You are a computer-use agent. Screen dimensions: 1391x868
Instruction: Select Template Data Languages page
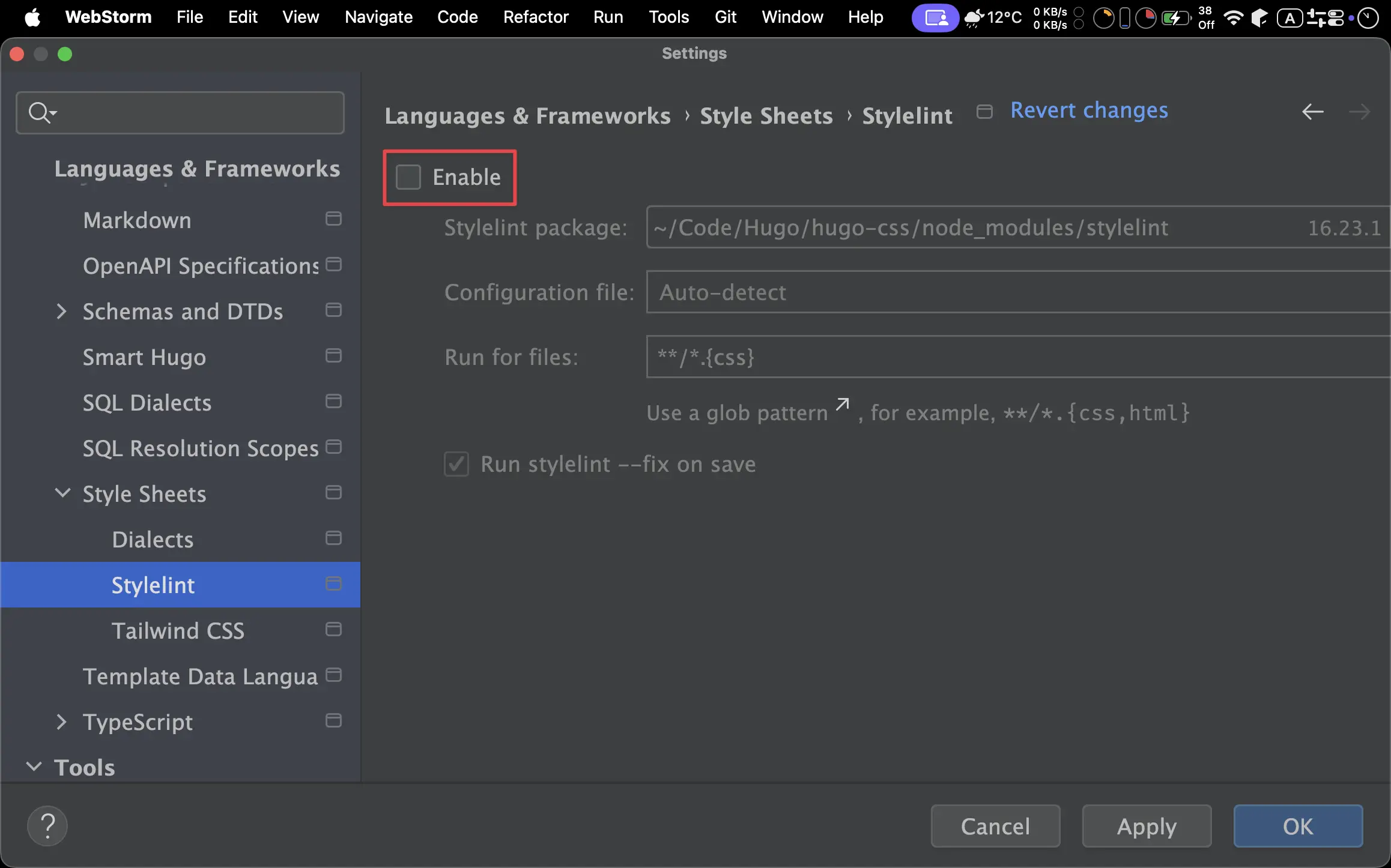point(200,677)
